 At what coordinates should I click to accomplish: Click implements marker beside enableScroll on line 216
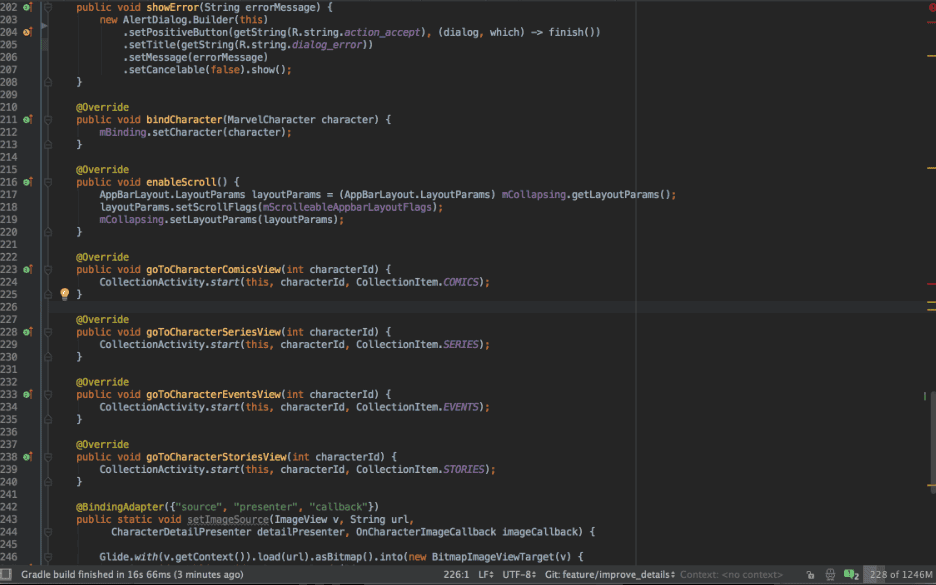click(x=27, y=182)
